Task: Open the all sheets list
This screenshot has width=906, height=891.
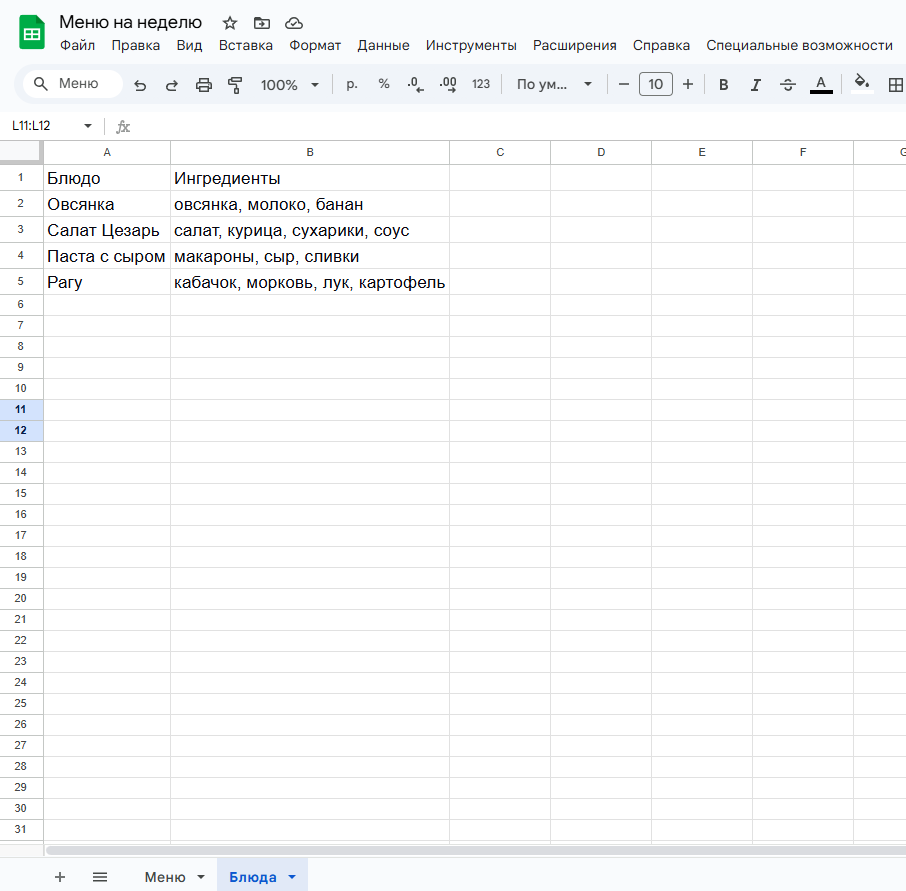Action: 100,877
